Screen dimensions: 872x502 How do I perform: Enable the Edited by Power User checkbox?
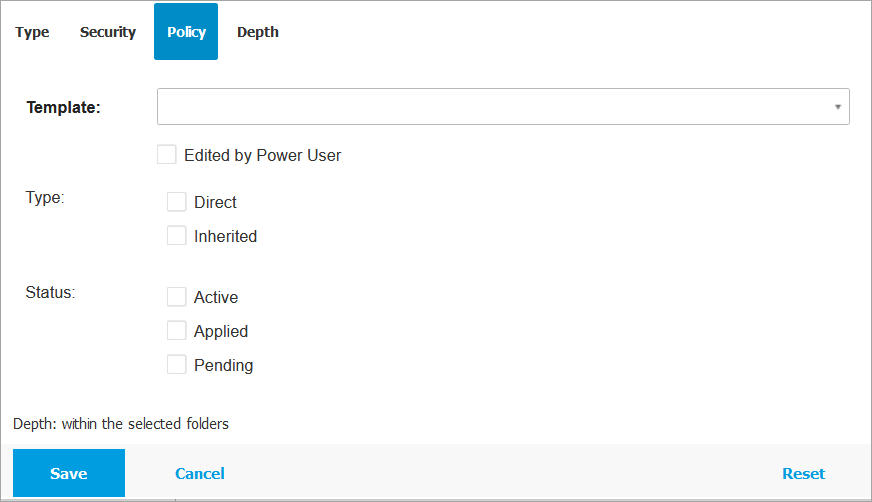[167, 155]
